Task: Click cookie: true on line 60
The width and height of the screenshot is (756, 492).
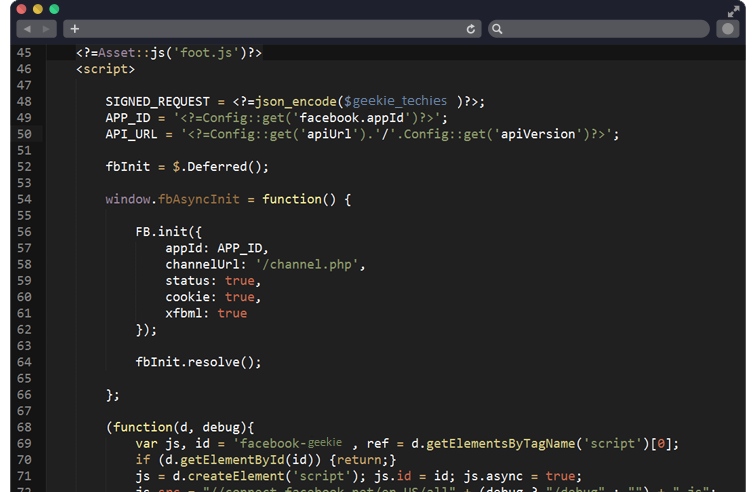Action: (213, 297)
